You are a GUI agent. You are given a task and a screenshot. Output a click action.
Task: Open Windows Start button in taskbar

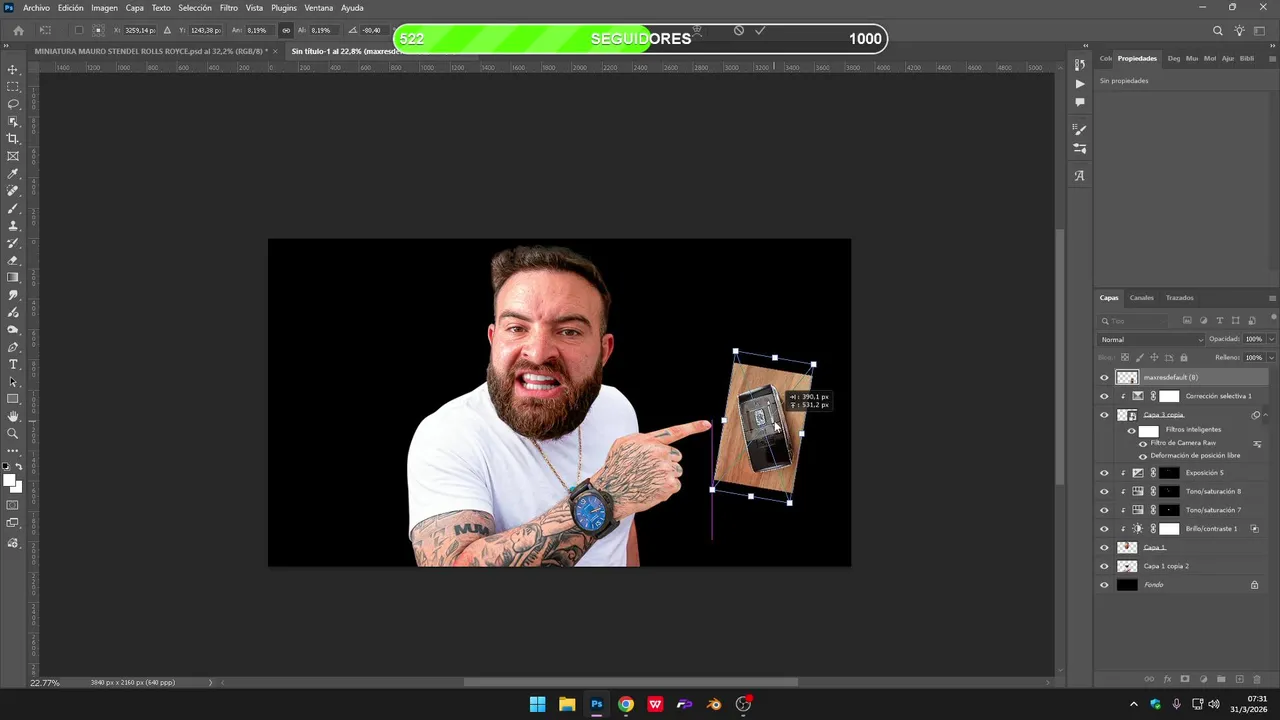tap(537, 704)
